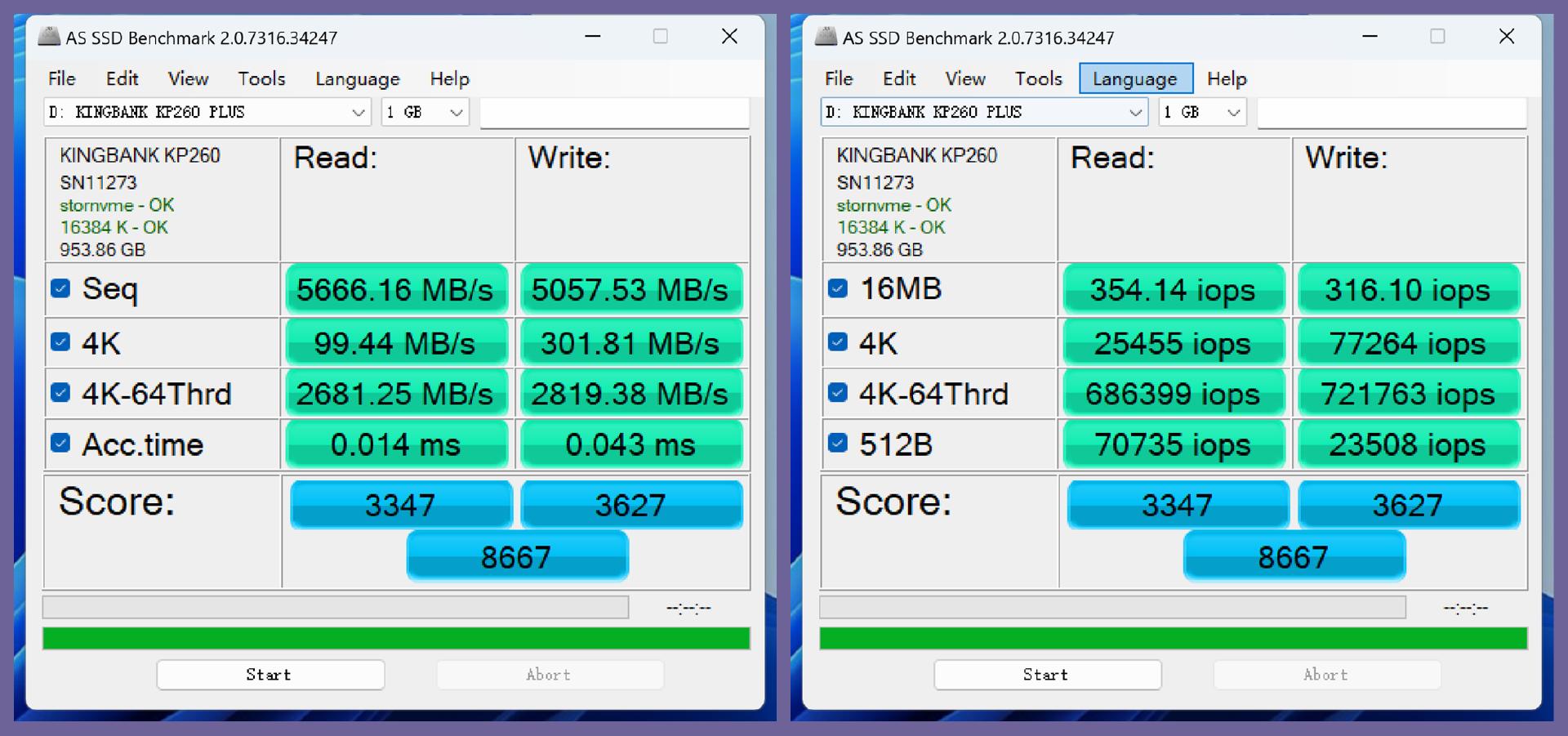Toggle 4K-64Thrd checkbox in the iops window

coord(838,393)
